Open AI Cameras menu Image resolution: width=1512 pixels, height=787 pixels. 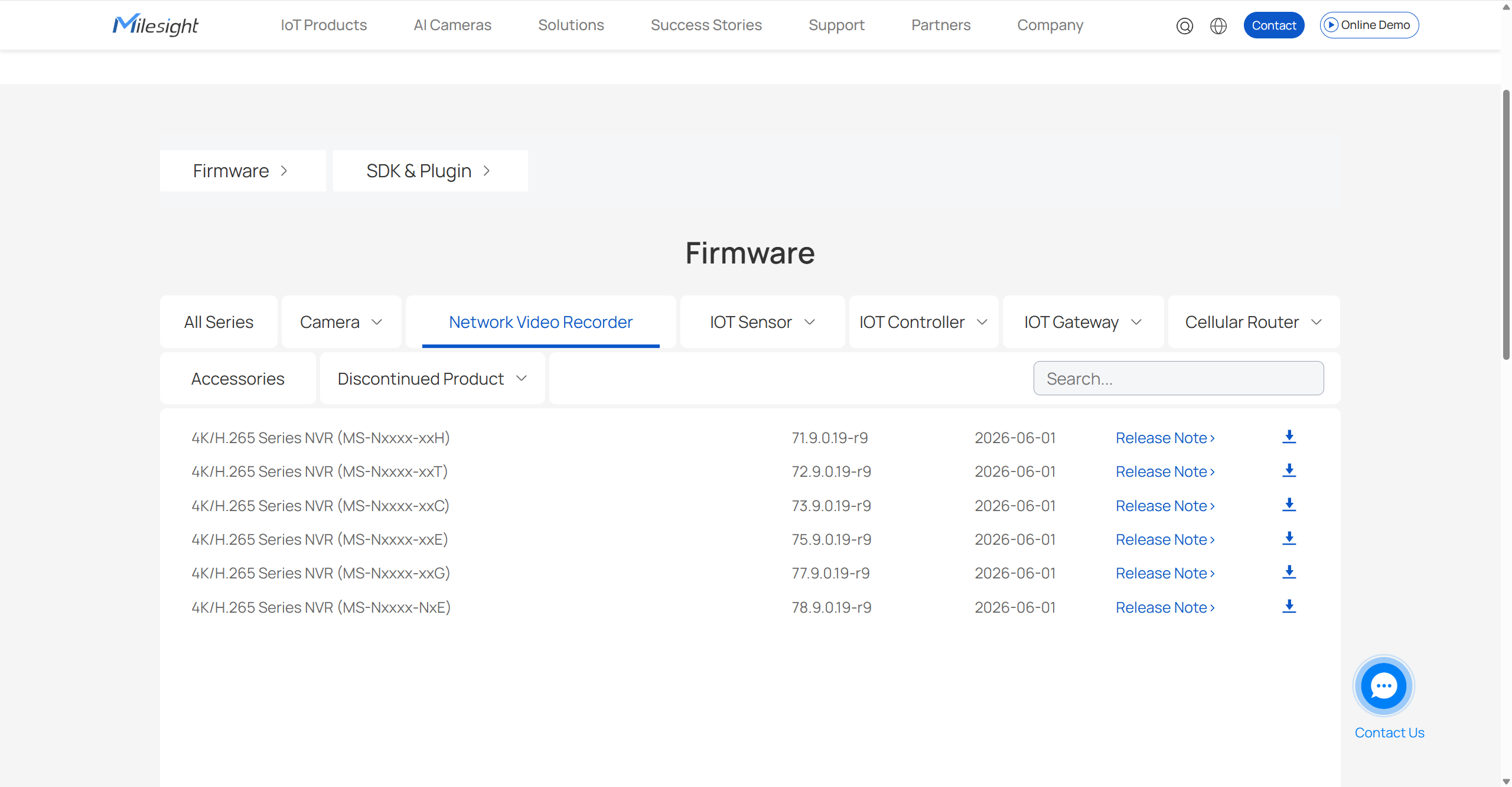[x=452, y=25]
